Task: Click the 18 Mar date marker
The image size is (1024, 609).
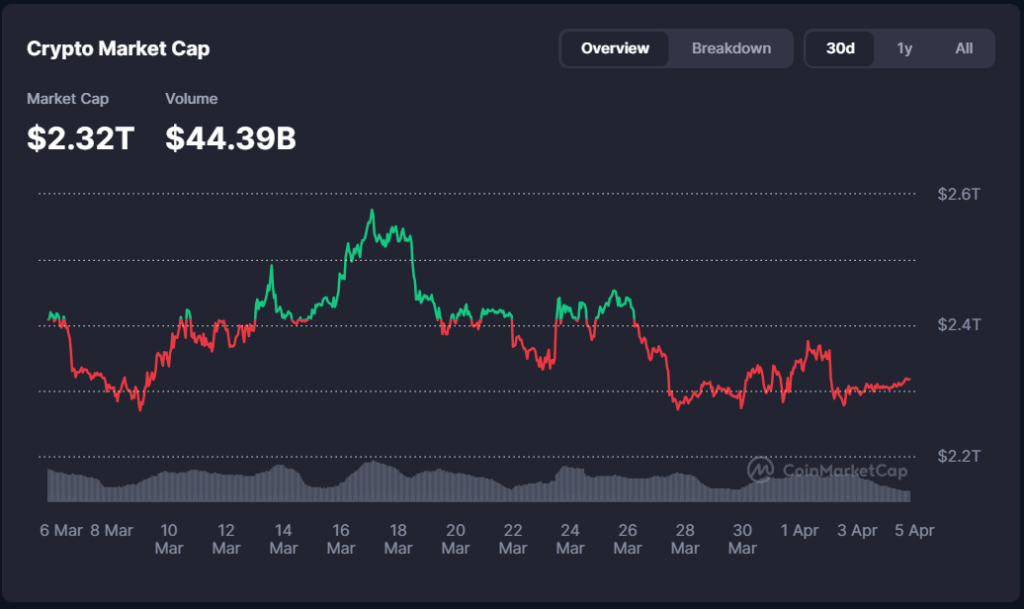Action: [398, 539]
